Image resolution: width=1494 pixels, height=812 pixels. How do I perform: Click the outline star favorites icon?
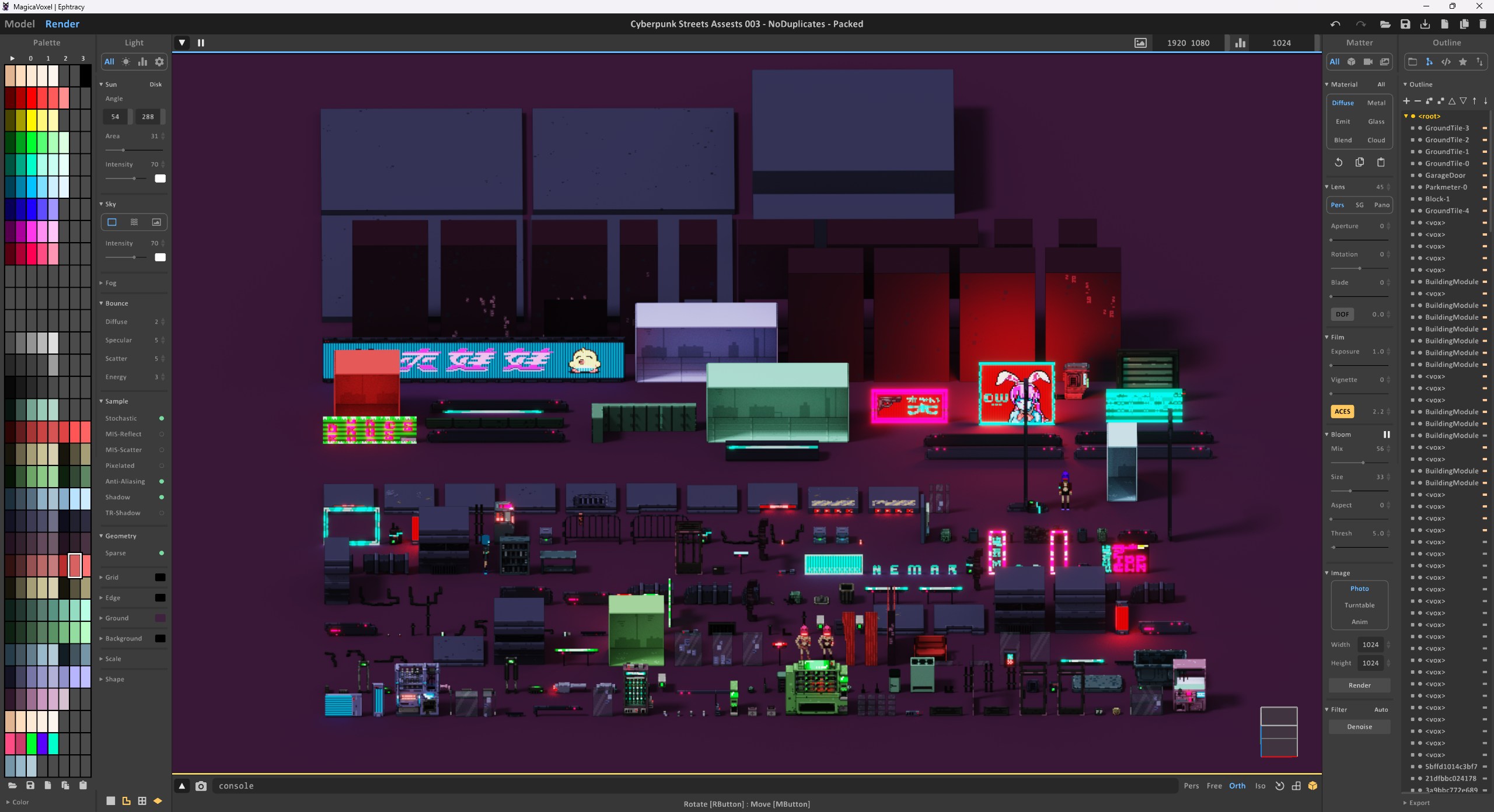point(1463,62)
